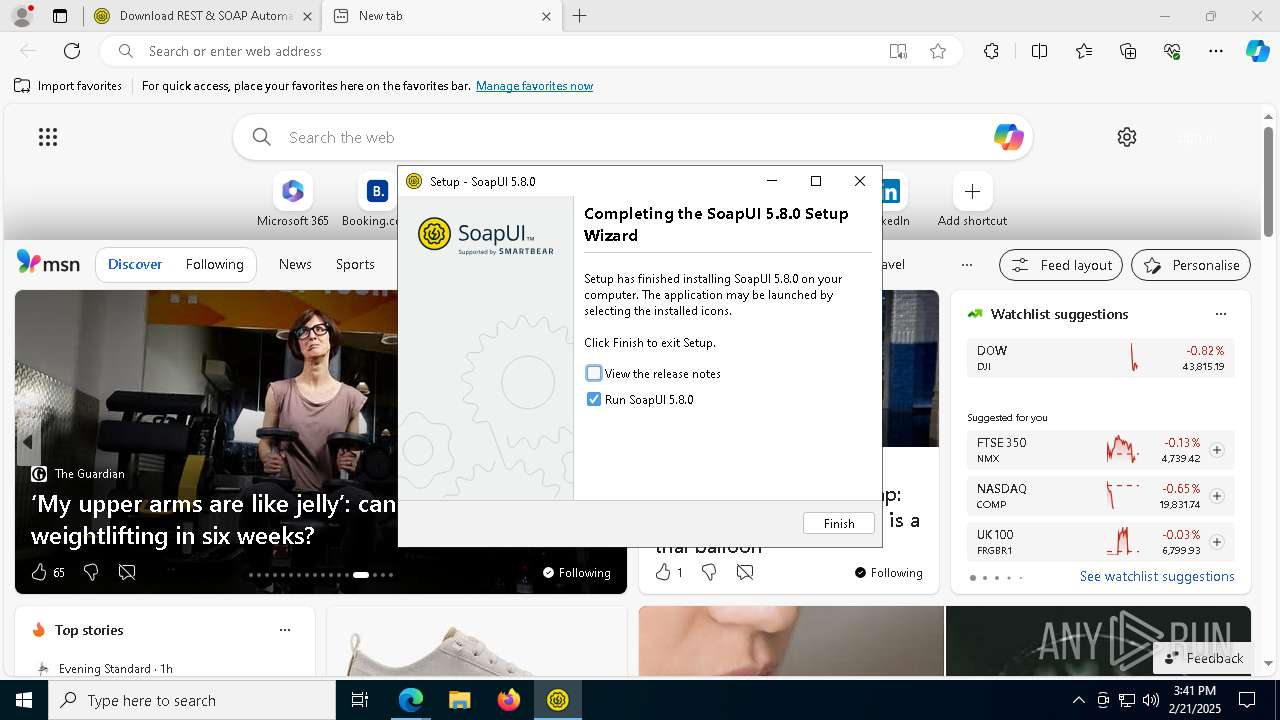
Task: Add this page to favorites star
Action: pyautogui.click(x=938, y=51)
